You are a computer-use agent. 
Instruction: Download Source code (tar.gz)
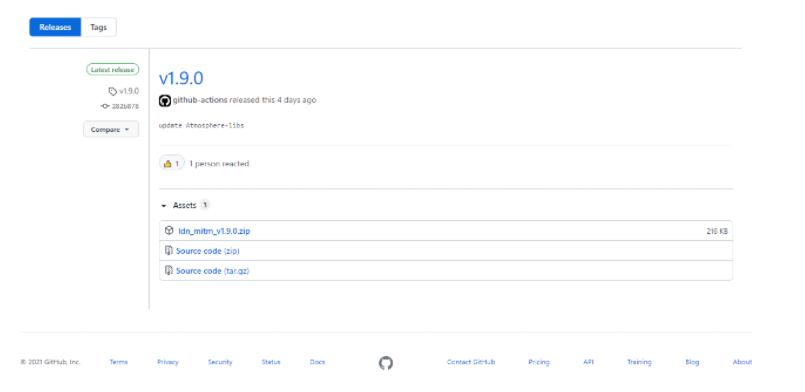pos(213,271)
